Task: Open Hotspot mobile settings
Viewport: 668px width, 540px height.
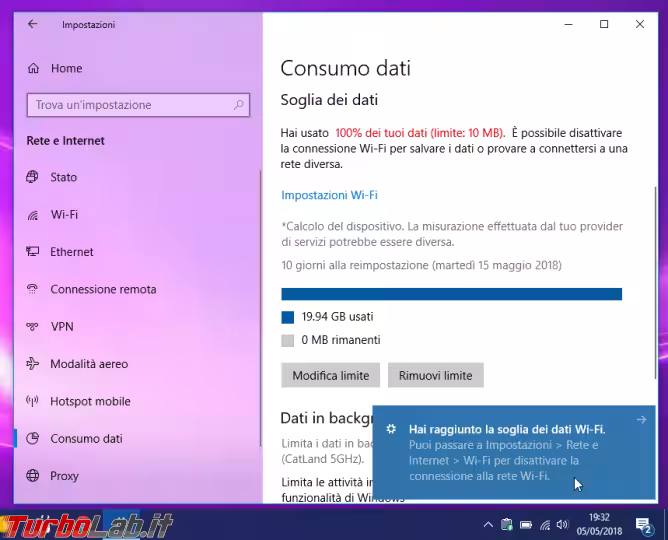Action: (90, 401)
